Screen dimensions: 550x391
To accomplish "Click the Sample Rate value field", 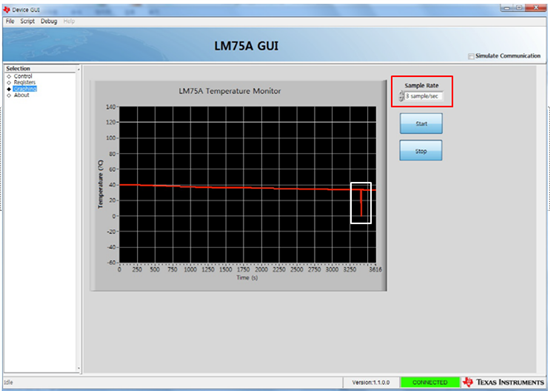I will pos(424,96).
